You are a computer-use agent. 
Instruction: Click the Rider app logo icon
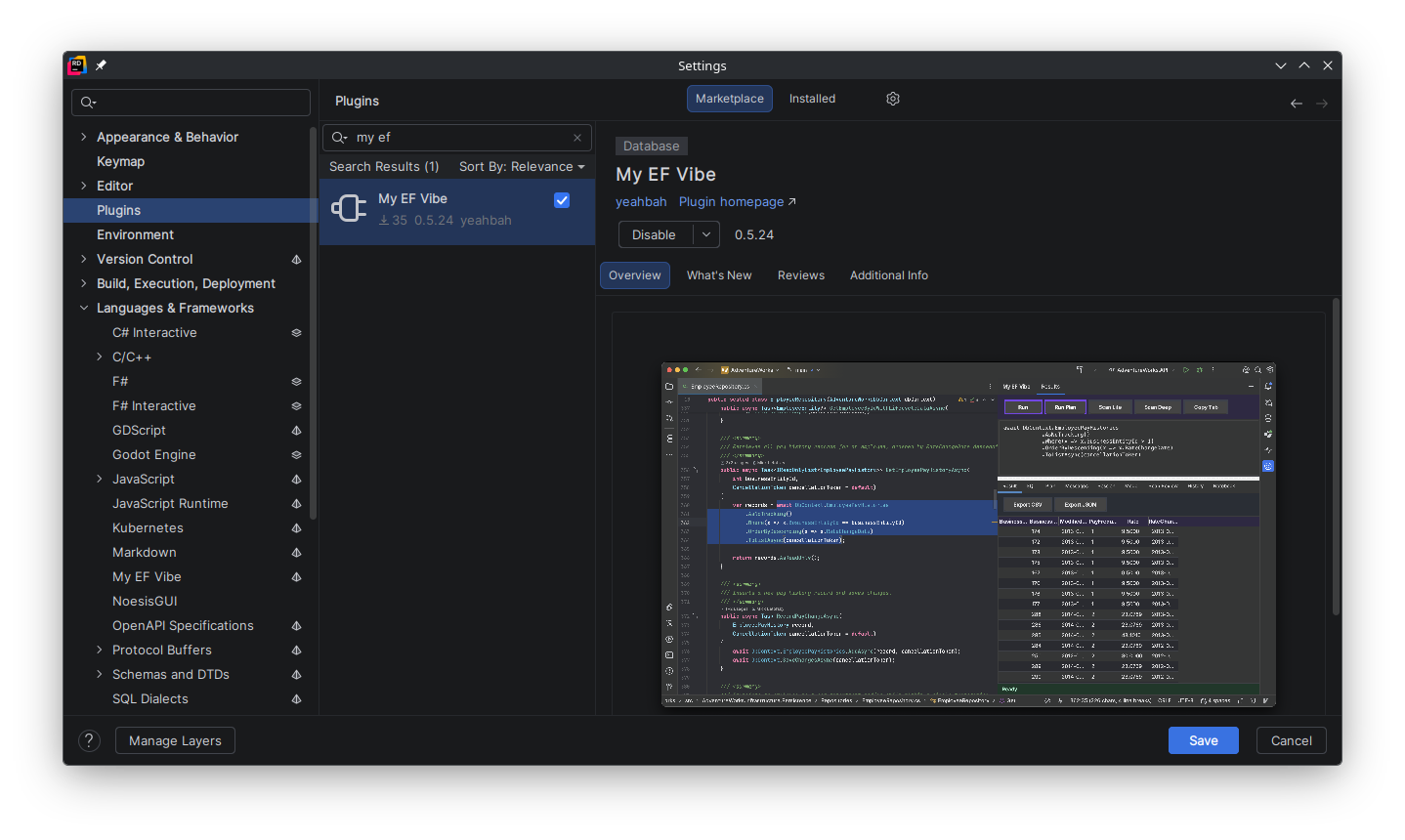pos(77,65)
